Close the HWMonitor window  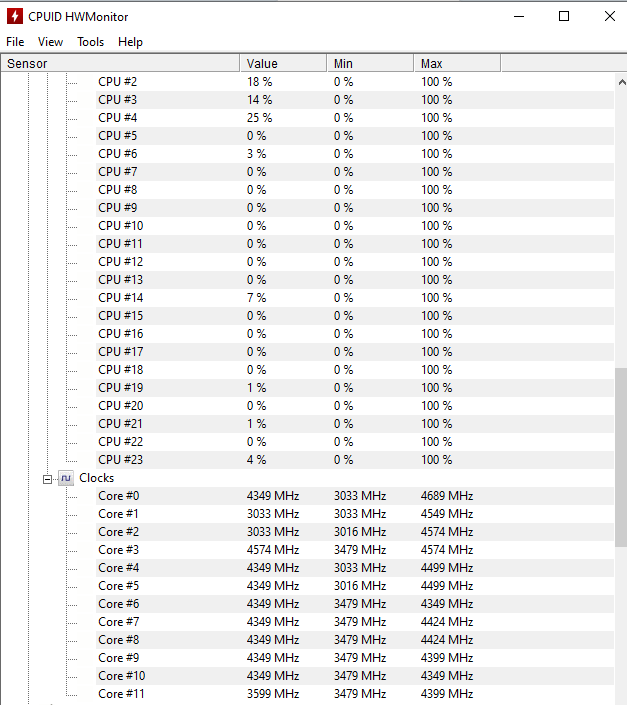click(x=609, y=17)
